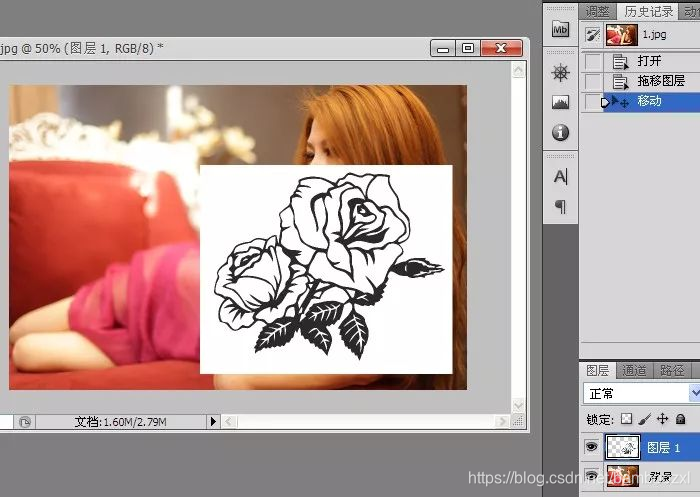
Task: Close the document window
Action: [501, 48]
